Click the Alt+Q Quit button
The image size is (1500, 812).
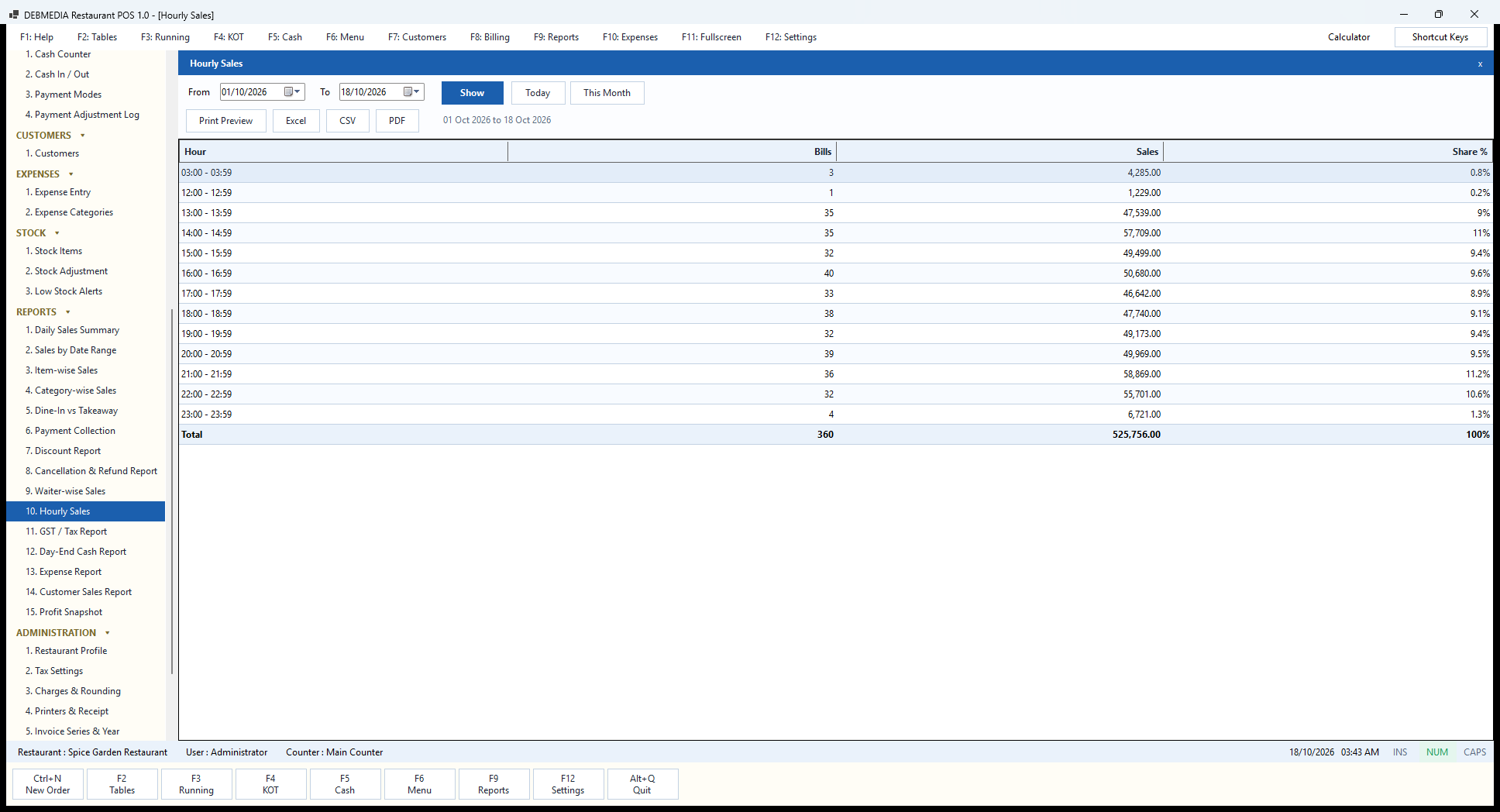(642, 784)
